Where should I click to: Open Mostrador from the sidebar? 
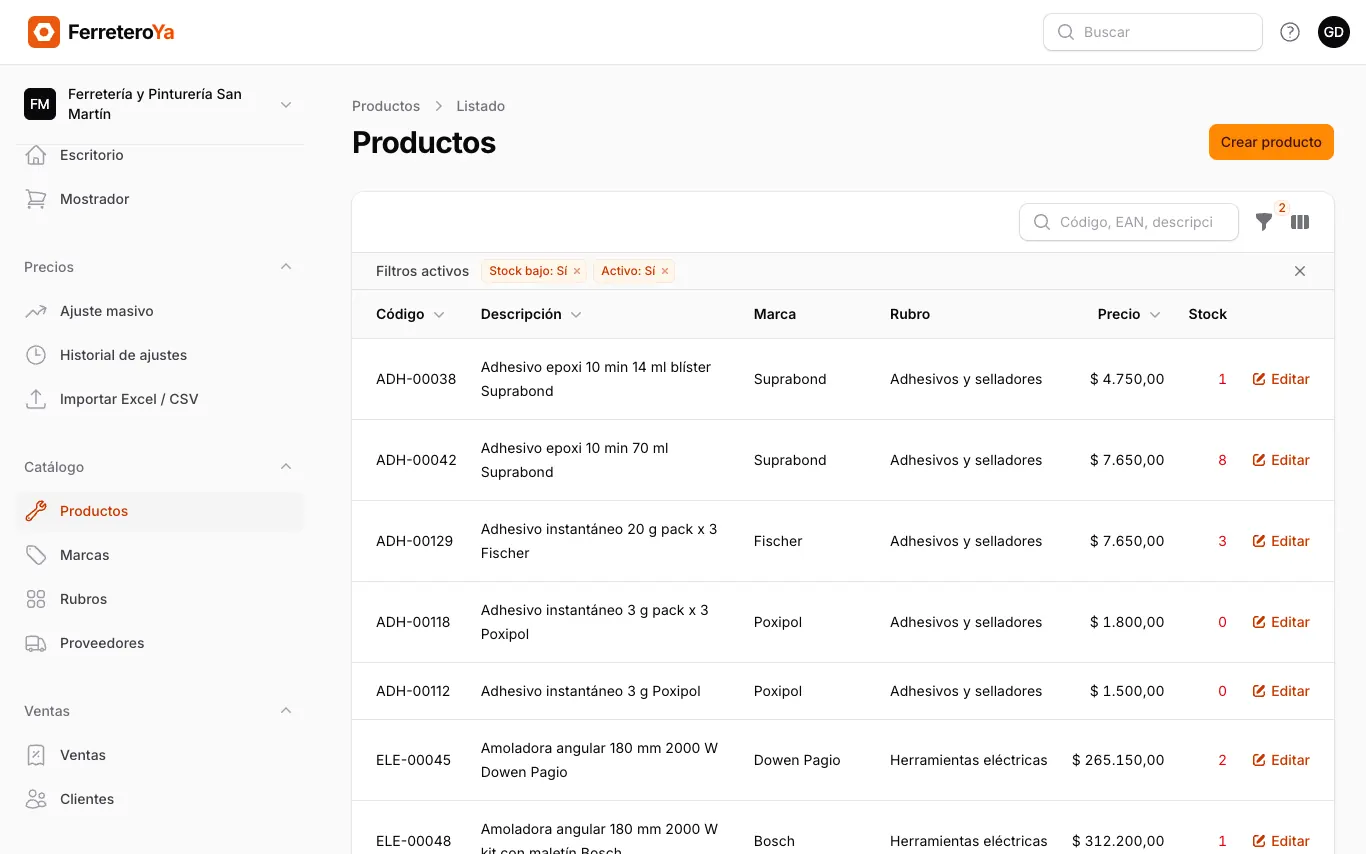160,199
